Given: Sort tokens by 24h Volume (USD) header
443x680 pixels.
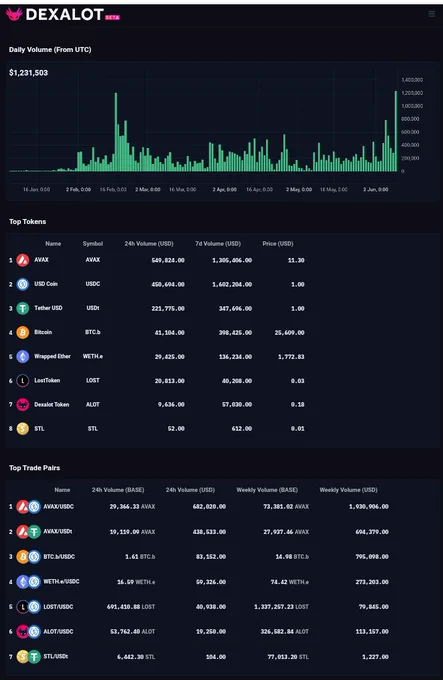Looking at the screenshot, I should pos(149,244).
